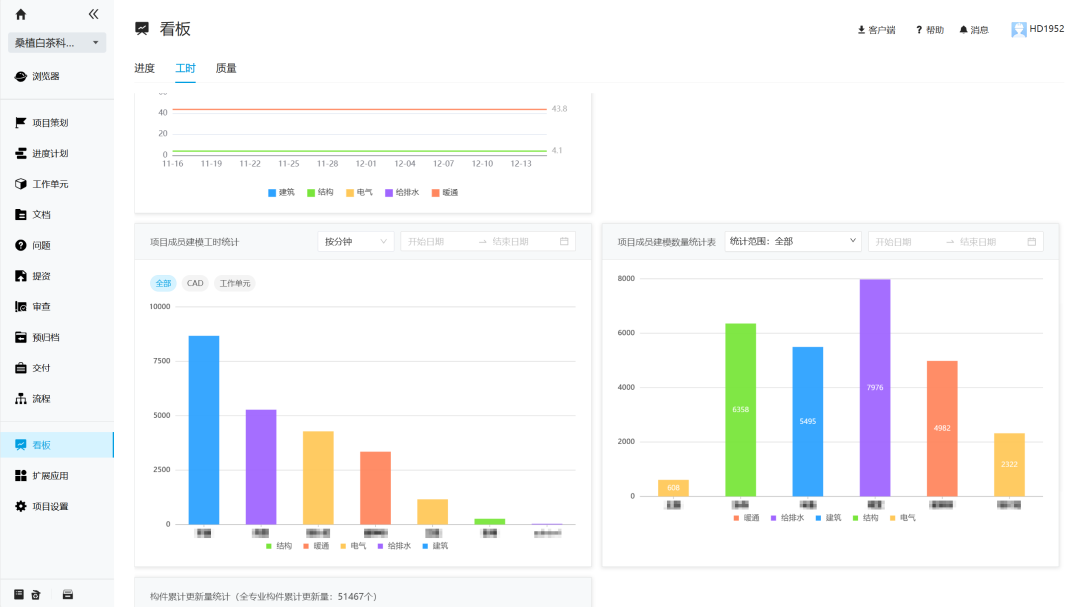Select the CAD filter chip
The image size is (1080, 607).
pos(195,283)
